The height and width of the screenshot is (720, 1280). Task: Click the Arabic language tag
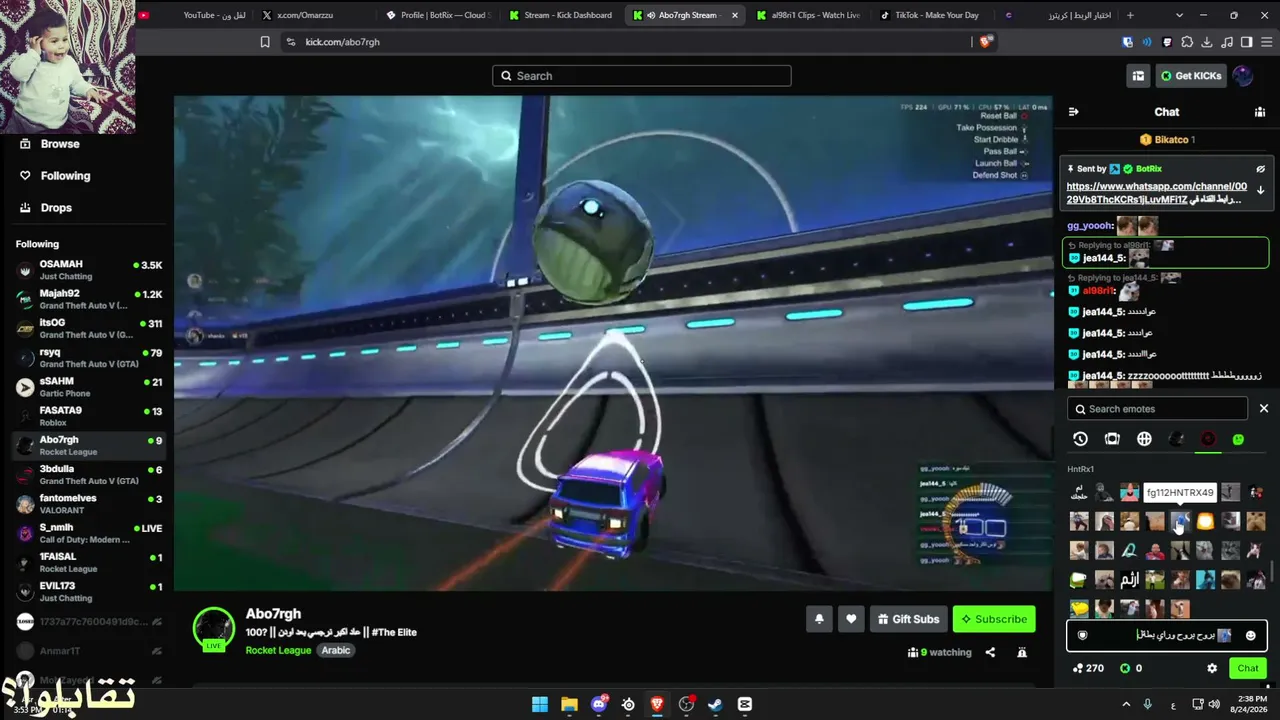click(336, 650)
